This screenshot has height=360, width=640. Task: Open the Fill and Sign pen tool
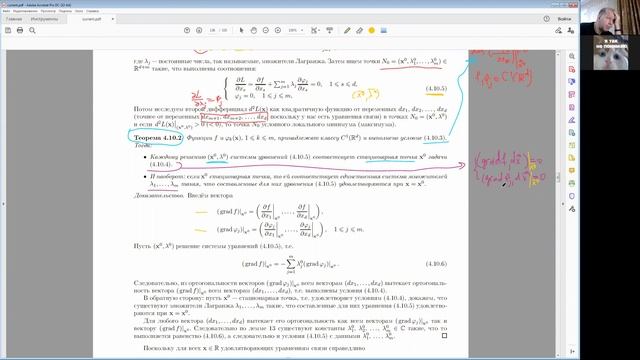572,120
